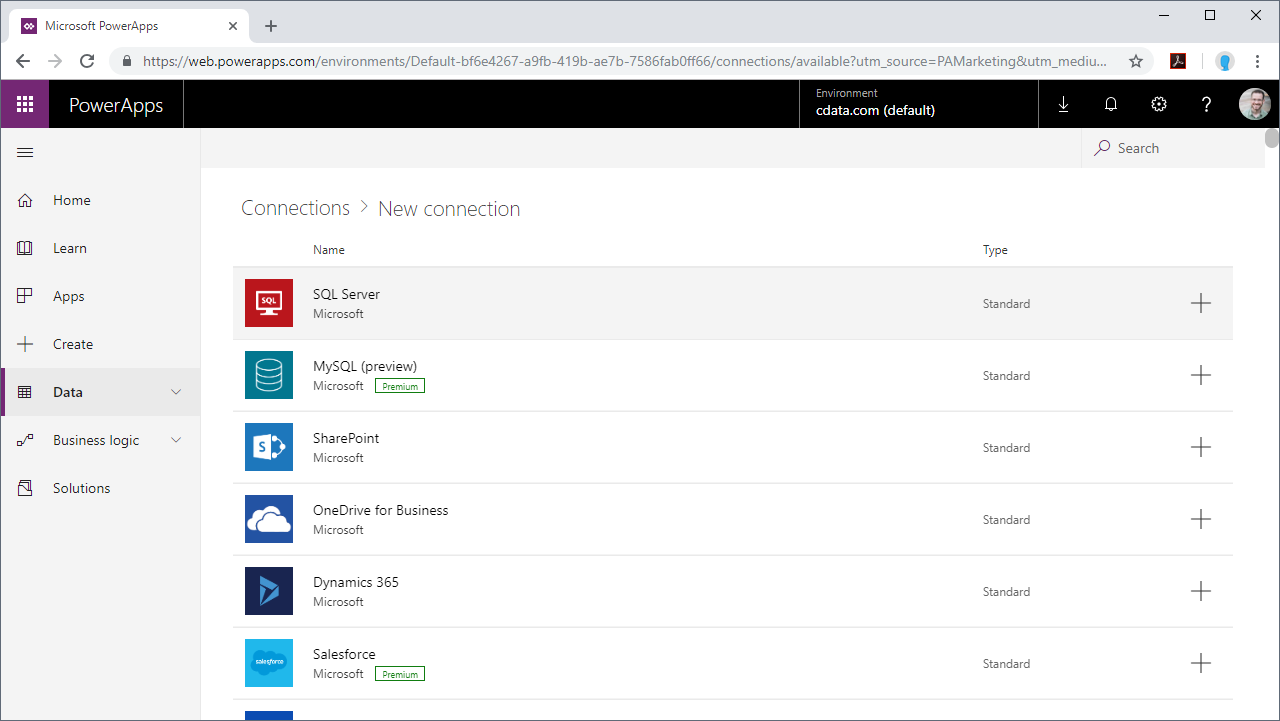
Task: Expand the Business logic chevron
Action: (176, 440)
